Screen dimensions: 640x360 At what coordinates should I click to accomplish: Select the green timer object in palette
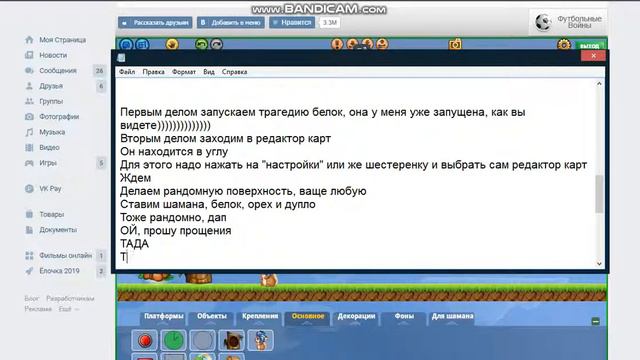pos(173,340)
